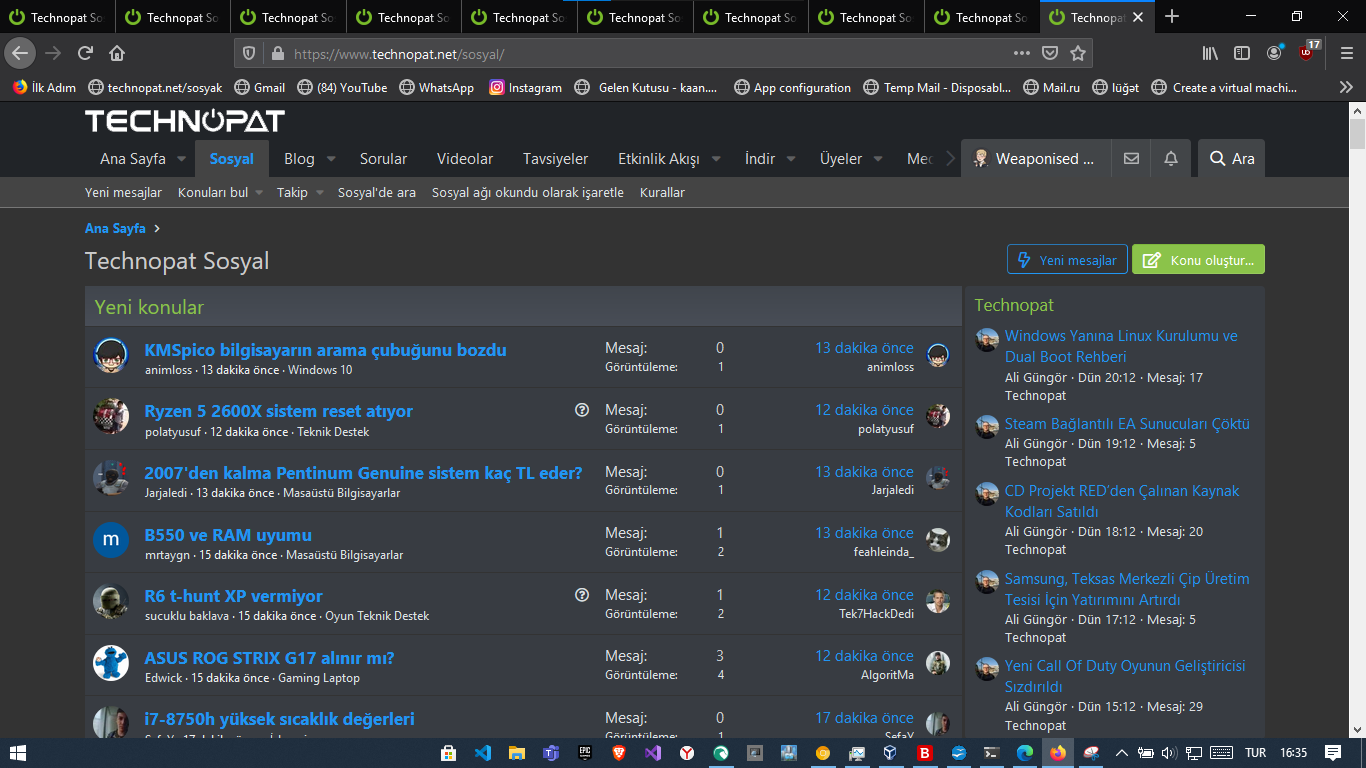Open the forum inbox envelope icon
This screenshot has width=1366, height=768.
1131,158
